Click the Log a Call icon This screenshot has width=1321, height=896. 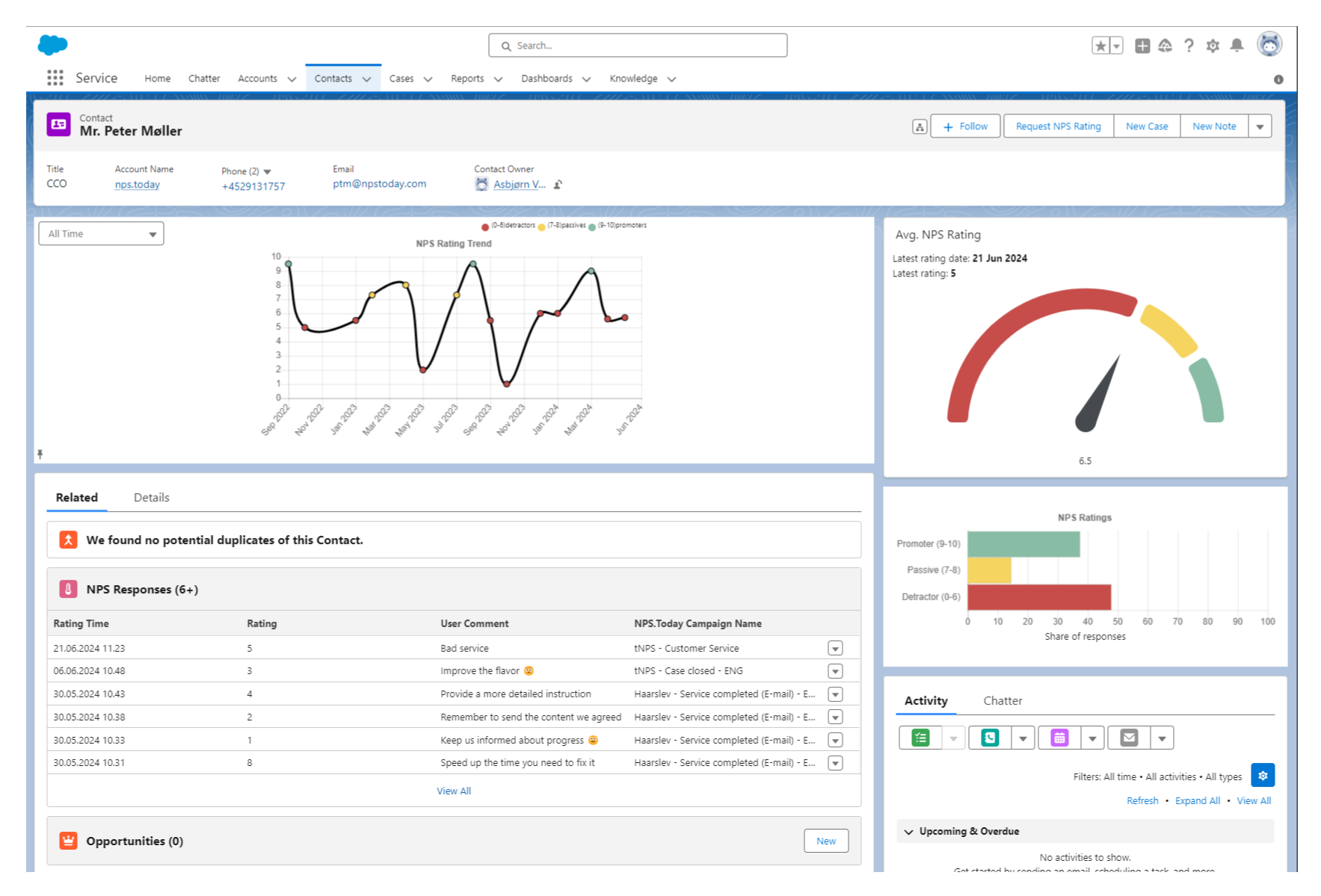pos(990,738)
